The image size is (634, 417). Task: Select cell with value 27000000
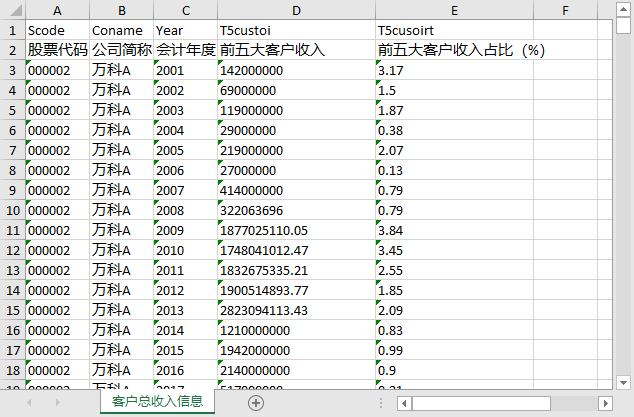pyautogui.click(x=296, y=170)
